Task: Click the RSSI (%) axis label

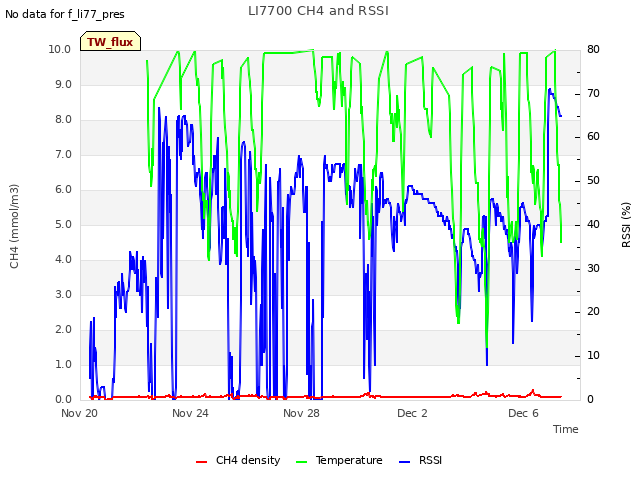Action: tap(626, 225)
